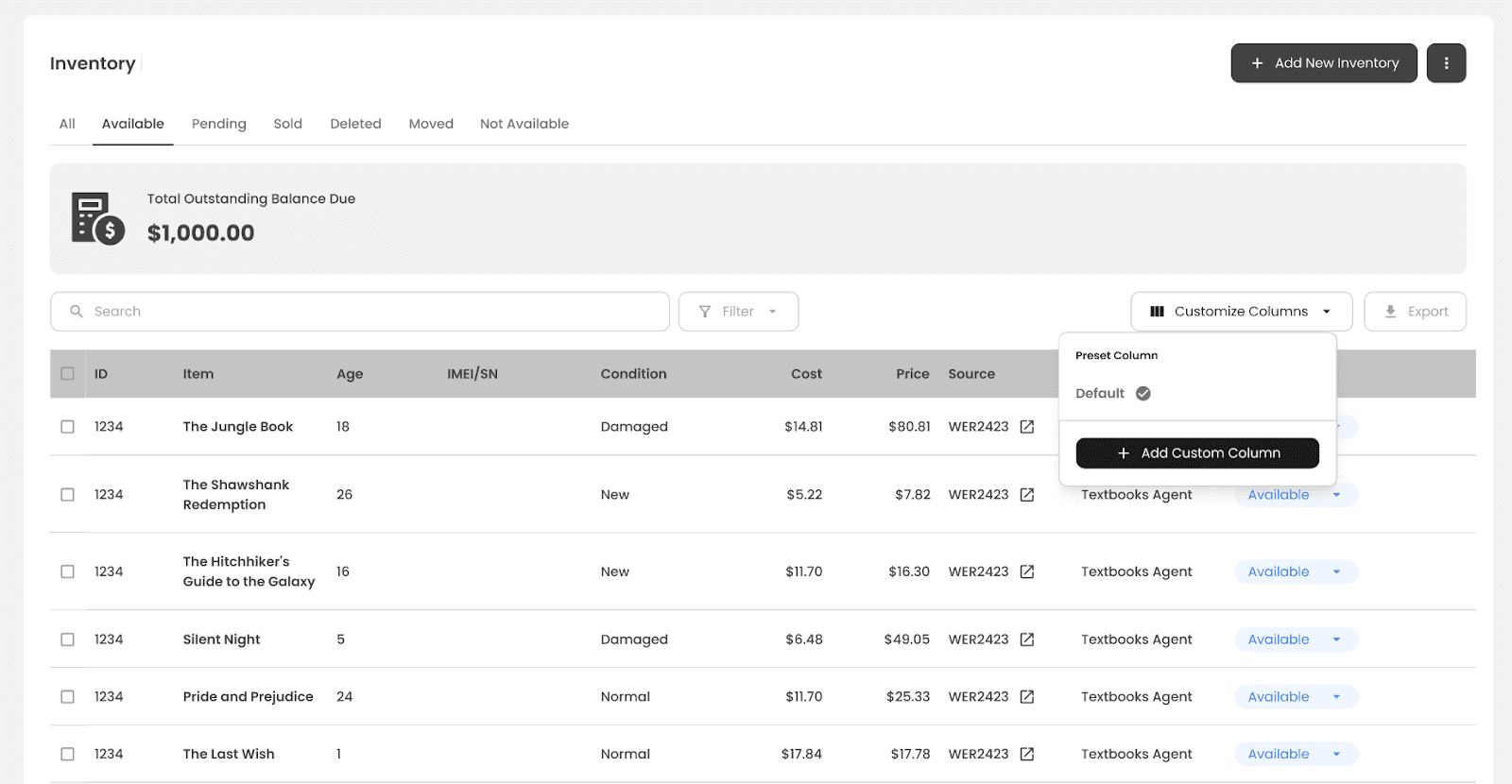Expand status dropdown for Pride and Prejudice
The width and height of the screenshot is (1512, 784).
[x=1297, y=697]
